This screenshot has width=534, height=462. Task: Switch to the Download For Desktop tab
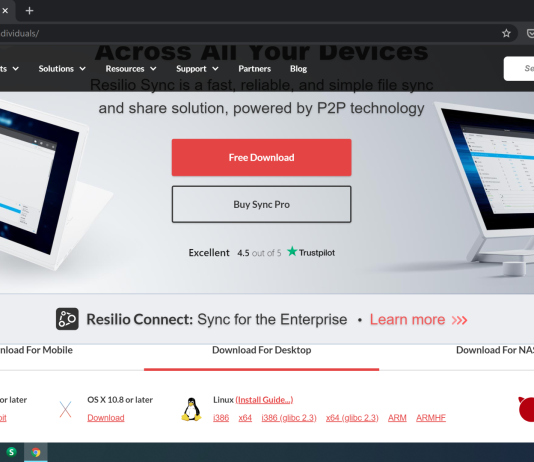click(x=262, y=350)
